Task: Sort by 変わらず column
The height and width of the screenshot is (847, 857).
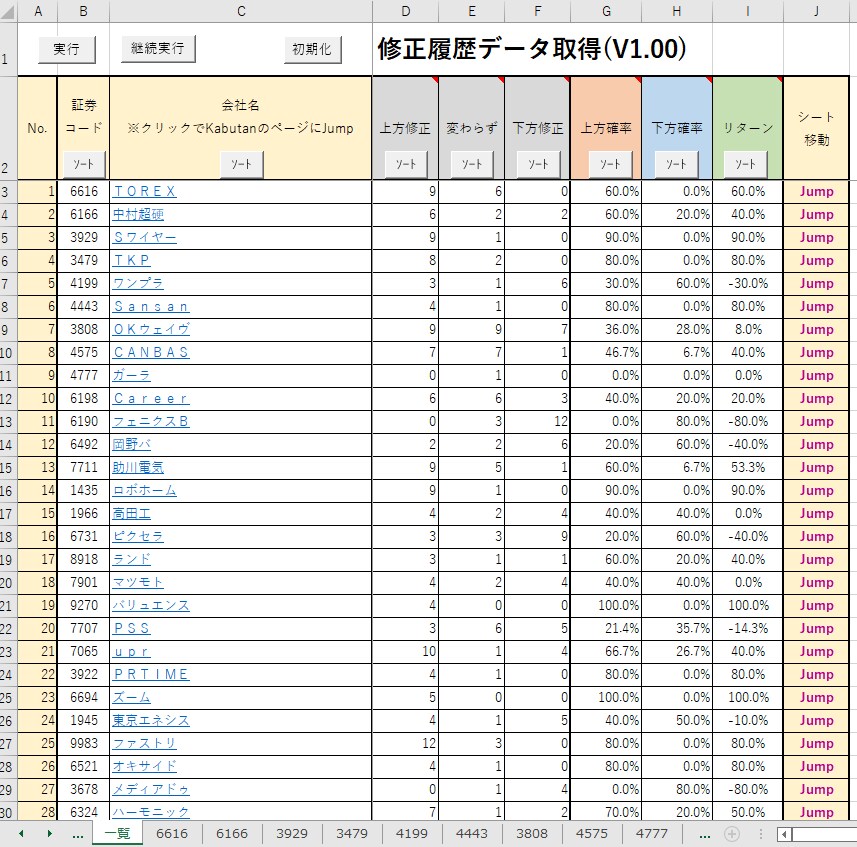Action: click(x=471, y=164)
